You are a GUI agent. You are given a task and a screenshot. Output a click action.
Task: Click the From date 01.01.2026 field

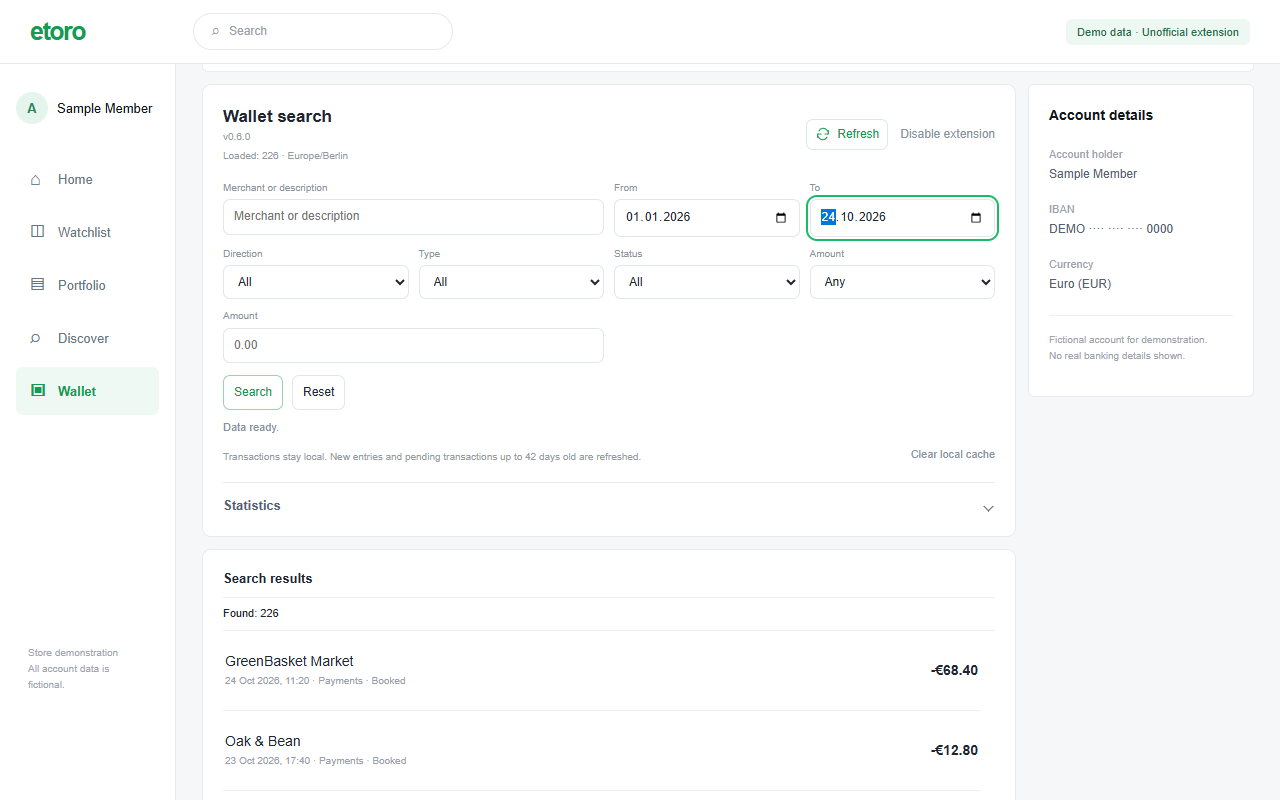707,218
